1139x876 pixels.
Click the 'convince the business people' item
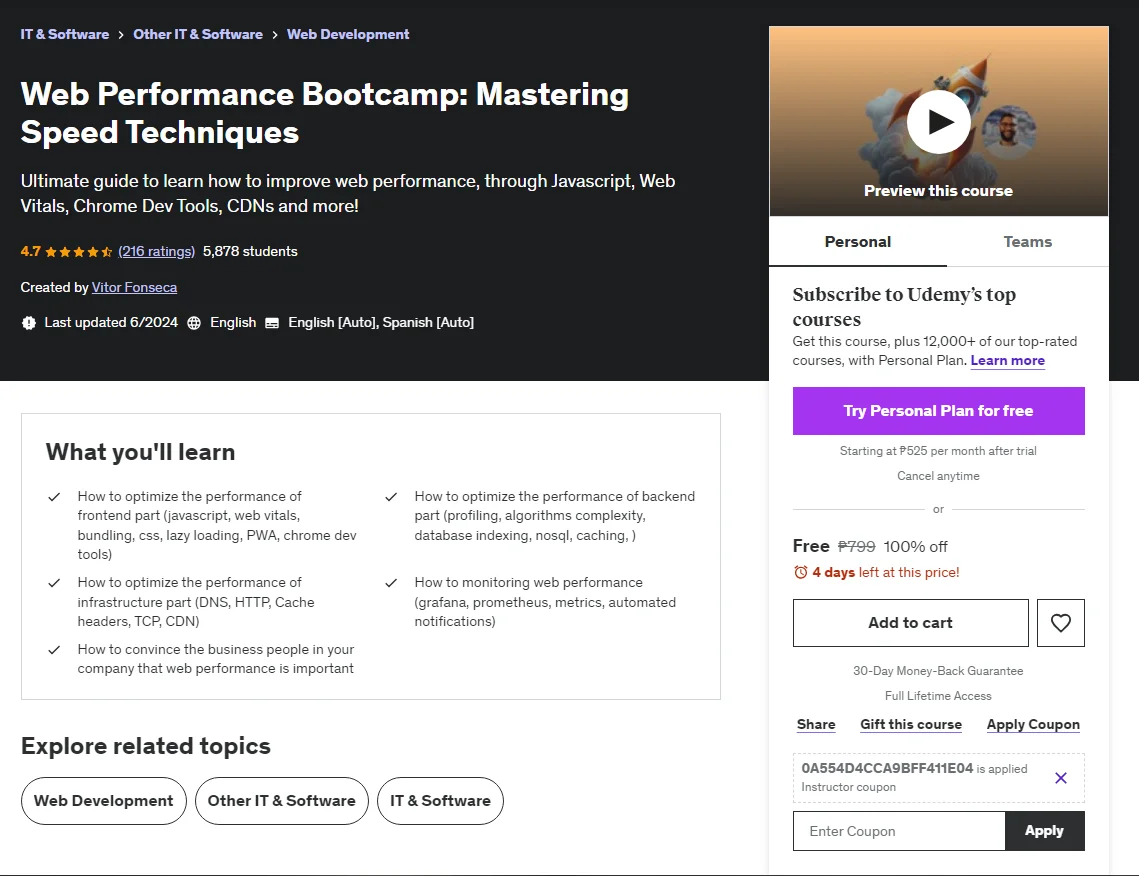tap(216, 659)
